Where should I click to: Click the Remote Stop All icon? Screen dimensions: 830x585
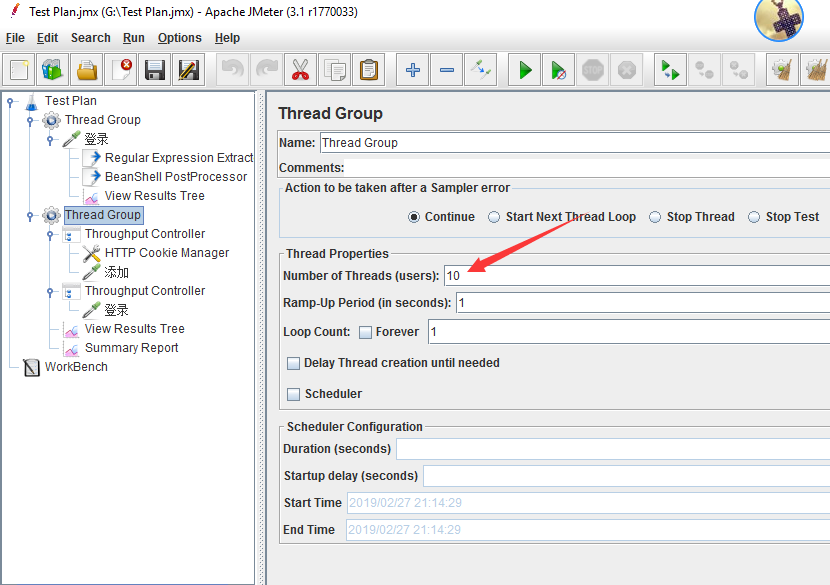pyautogui.click(x=705, y=70)
